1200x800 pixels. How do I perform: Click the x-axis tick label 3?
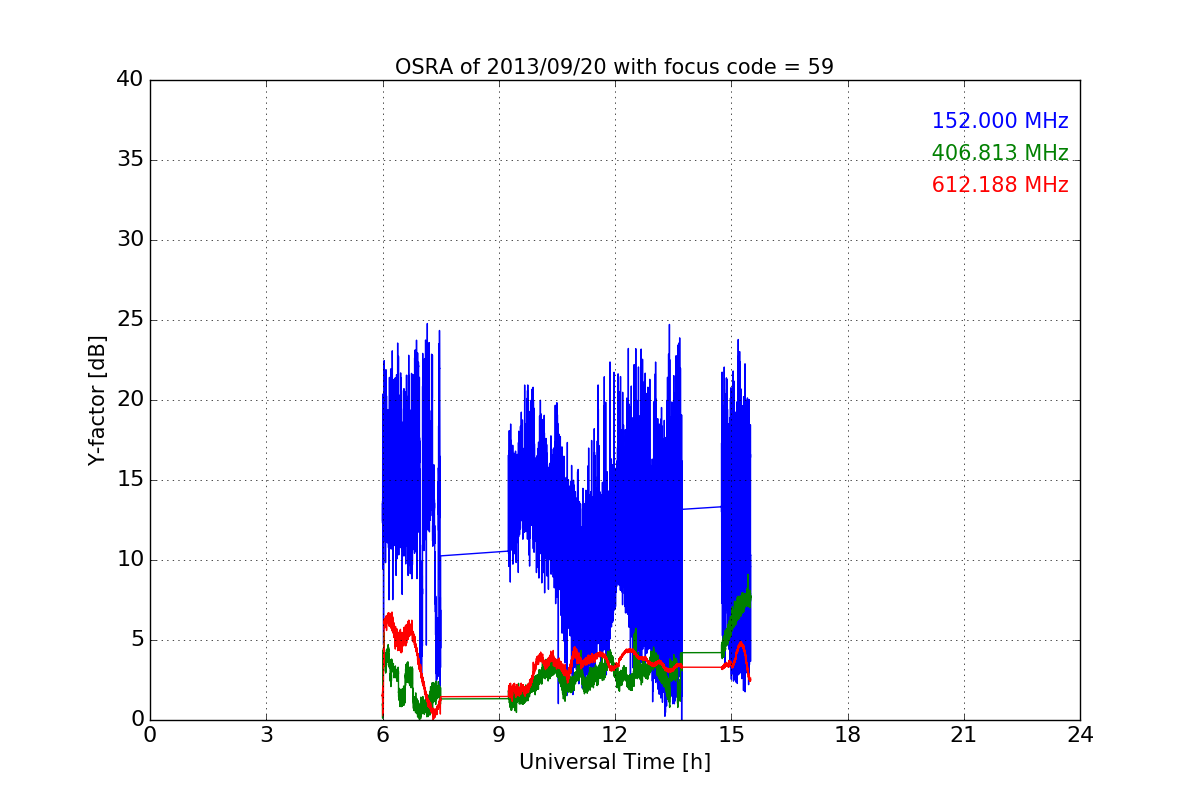(266, 734)
